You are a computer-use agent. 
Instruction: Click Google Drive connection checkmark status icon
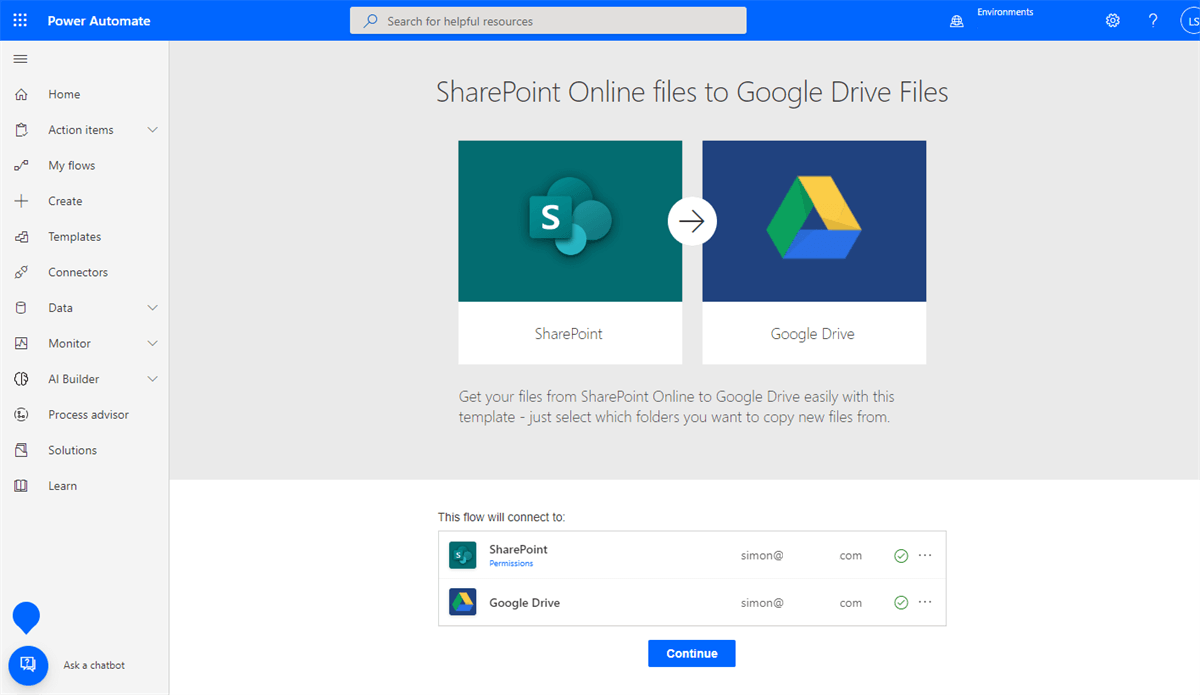(x=901, y=603)
